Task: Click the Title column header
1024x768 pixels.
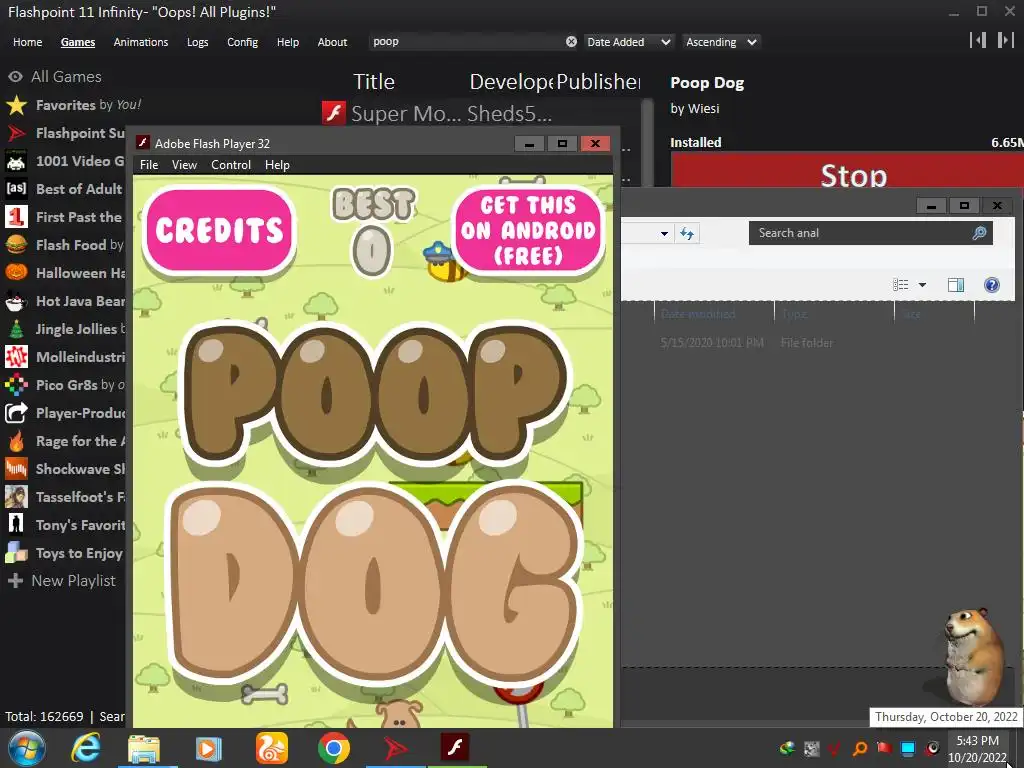Action: point(374,82)
